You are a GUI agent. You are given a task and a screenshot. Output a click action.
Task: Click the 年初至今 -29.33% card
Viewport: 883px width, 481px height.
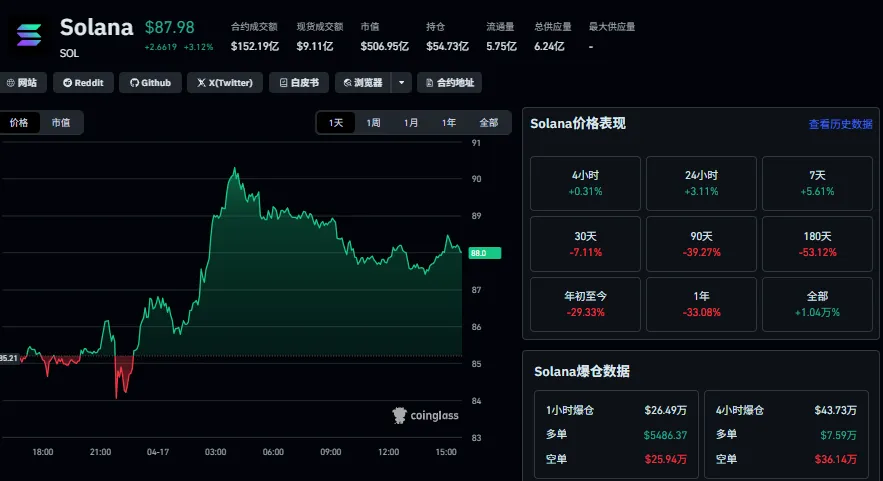(585, 304)
